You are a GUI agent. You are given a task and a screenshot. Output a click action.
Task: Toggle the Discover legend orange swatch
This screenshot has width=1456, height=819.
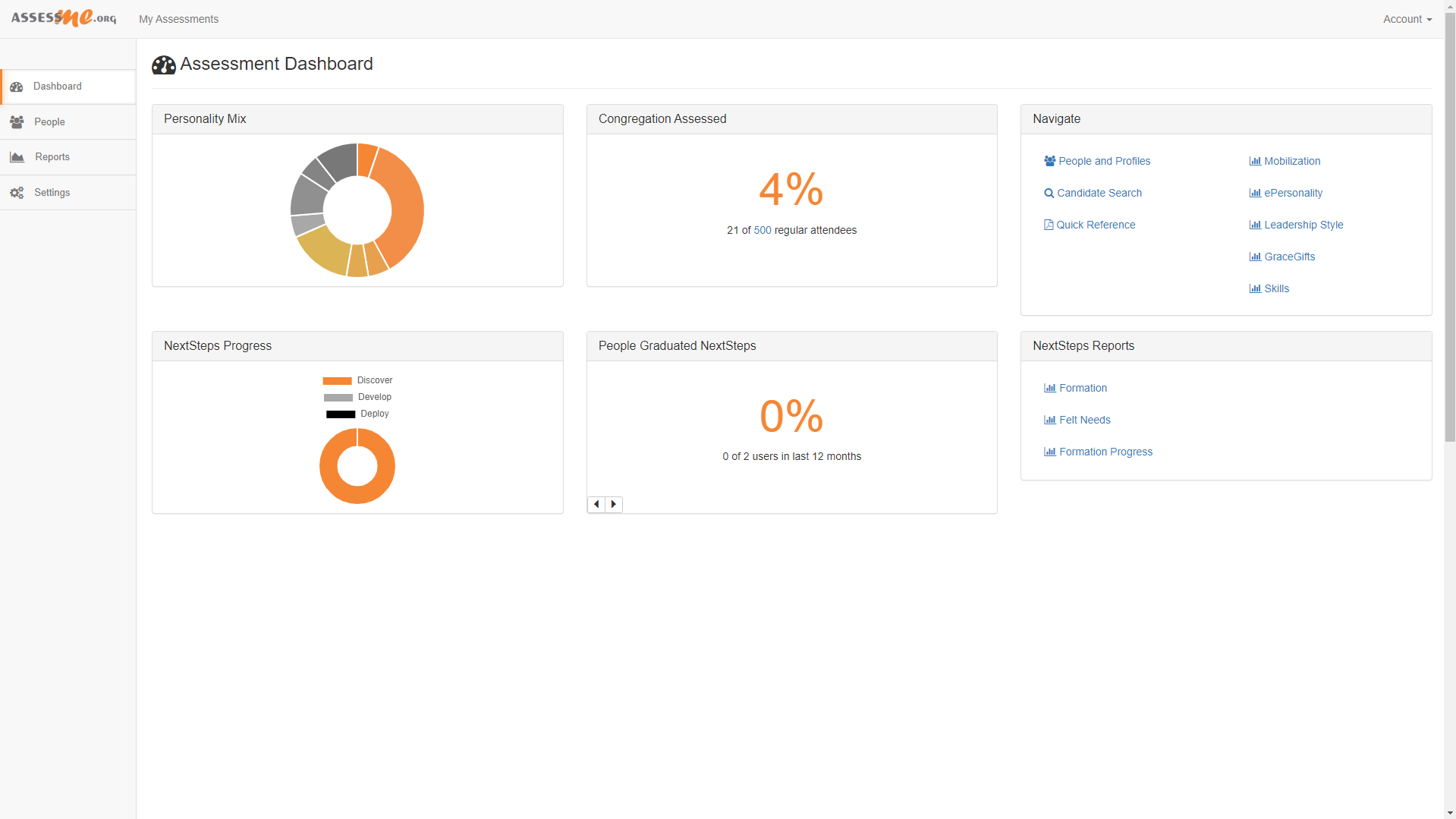point(337,381)
